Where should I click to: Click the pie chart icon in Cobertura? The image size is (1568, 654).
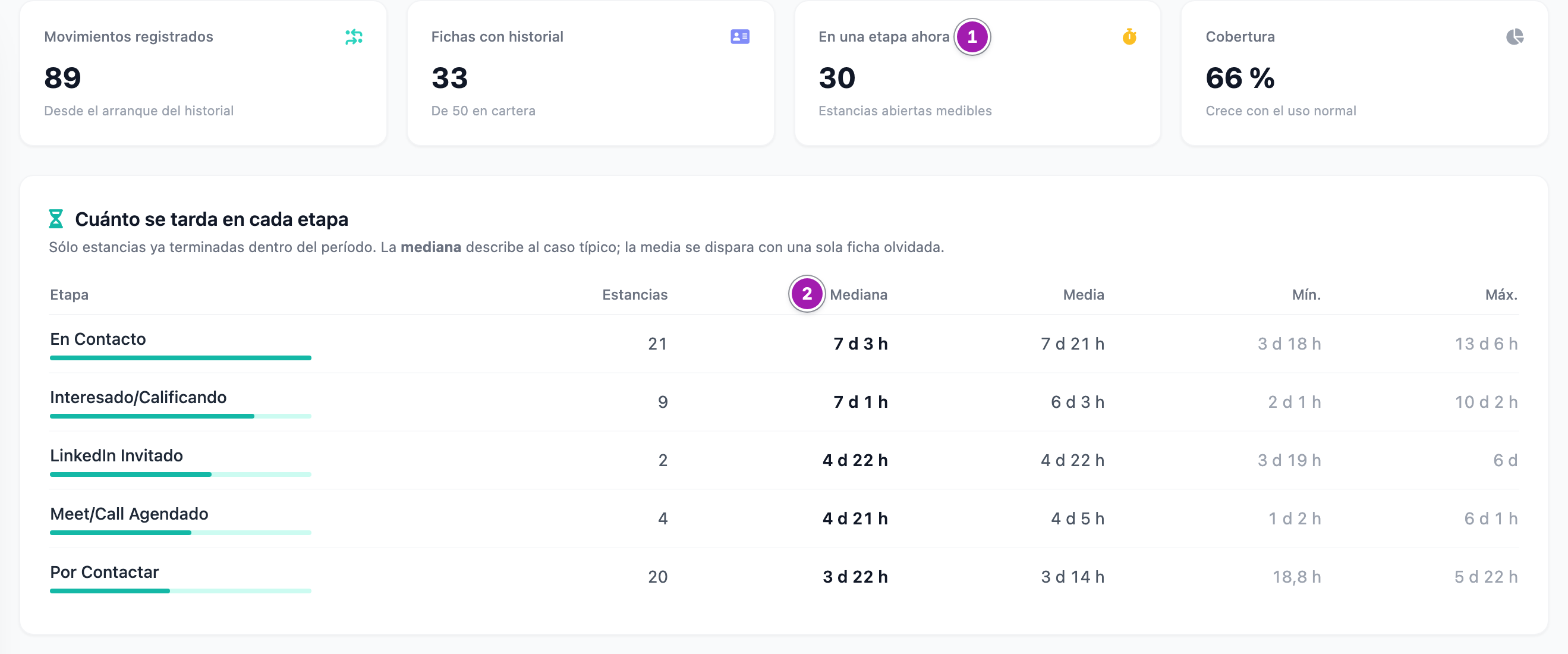tap(1515, 37)
